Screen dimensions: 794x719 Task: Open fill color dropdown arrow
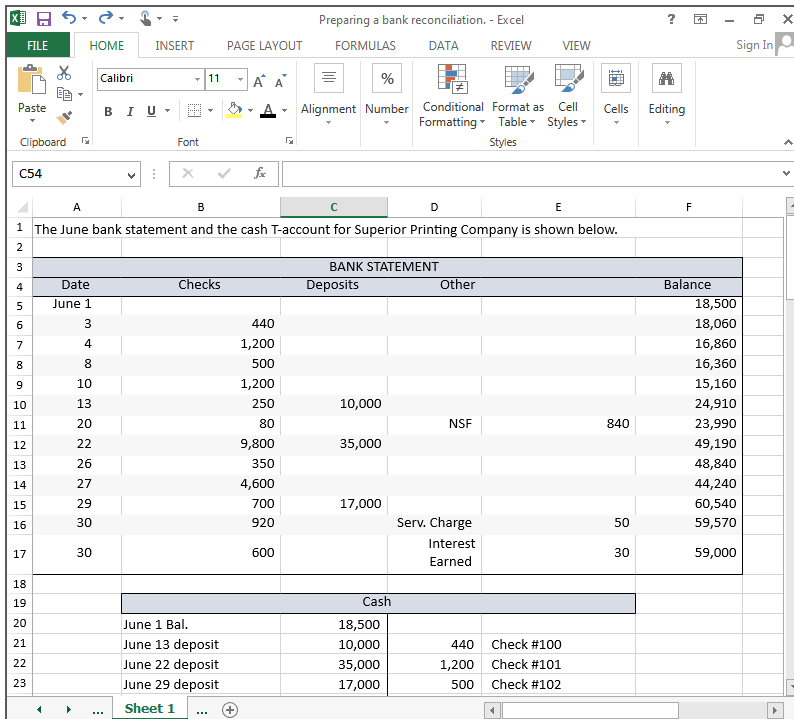point(250,110)
